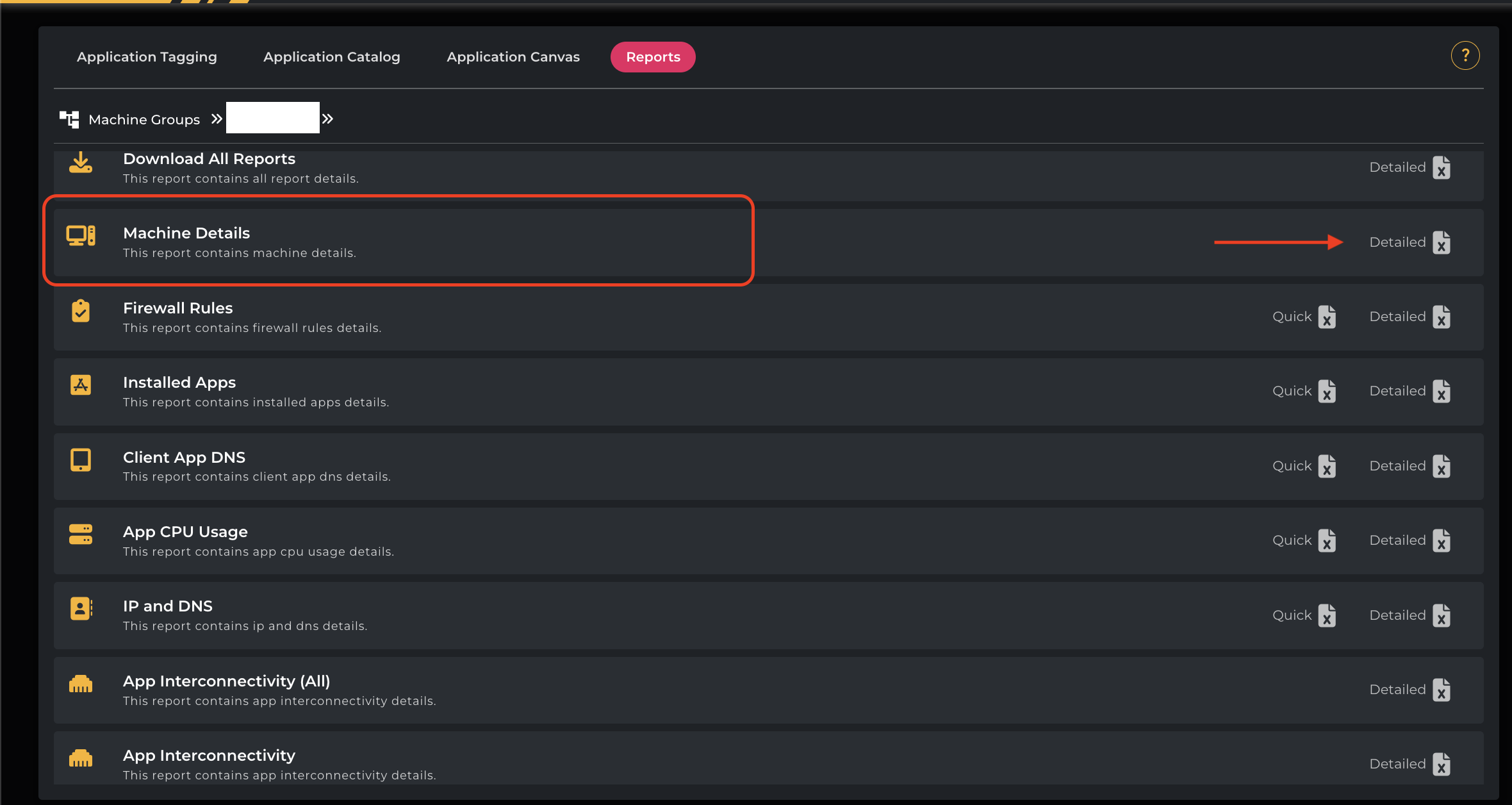The height and width of the screenshot is (805, 1512).
Task: Open the Application Catalog tab
Action: (331, 57)
